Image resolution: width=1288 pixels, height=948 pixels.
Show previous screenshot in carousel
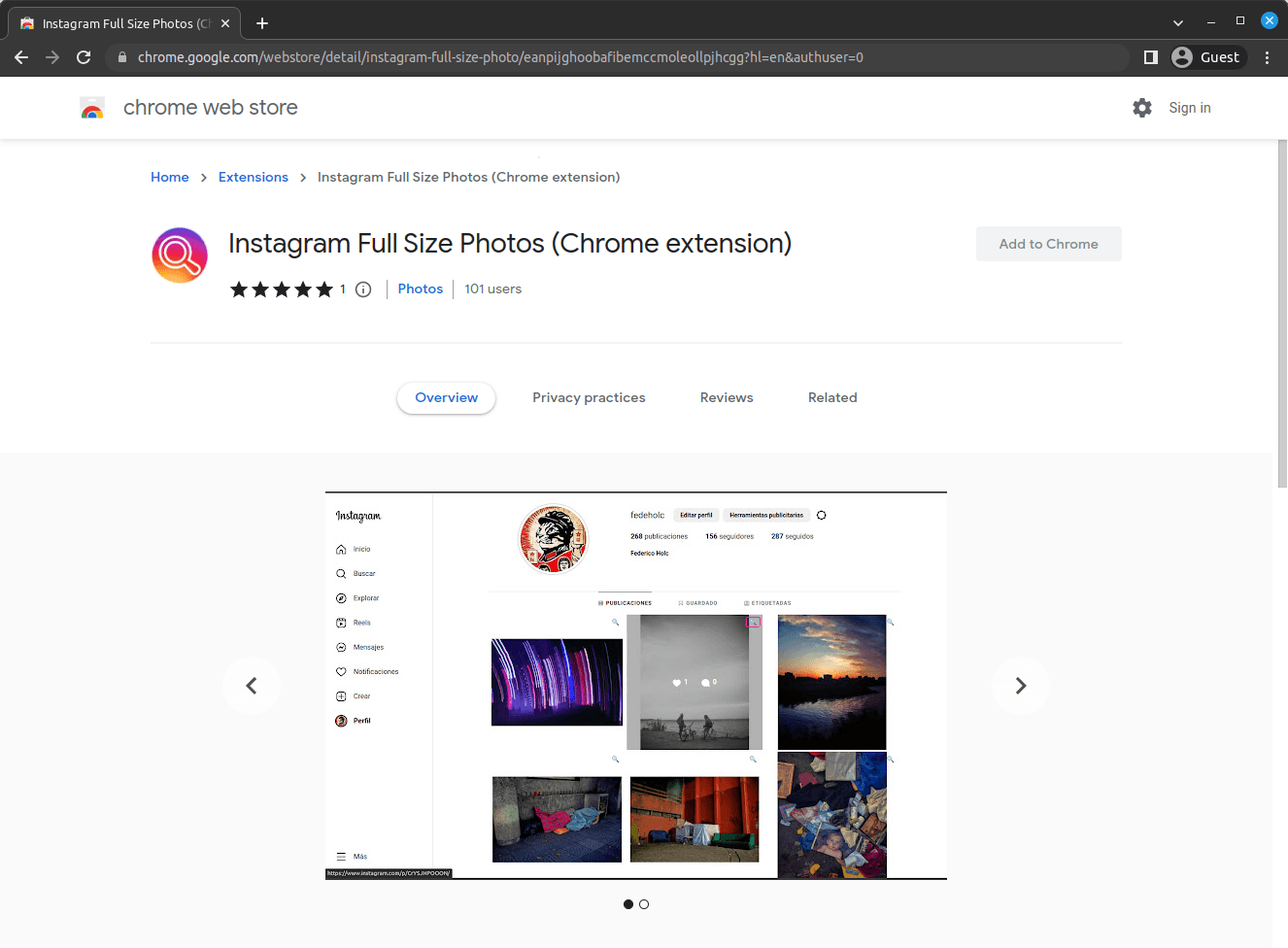[x=252, y=686]
